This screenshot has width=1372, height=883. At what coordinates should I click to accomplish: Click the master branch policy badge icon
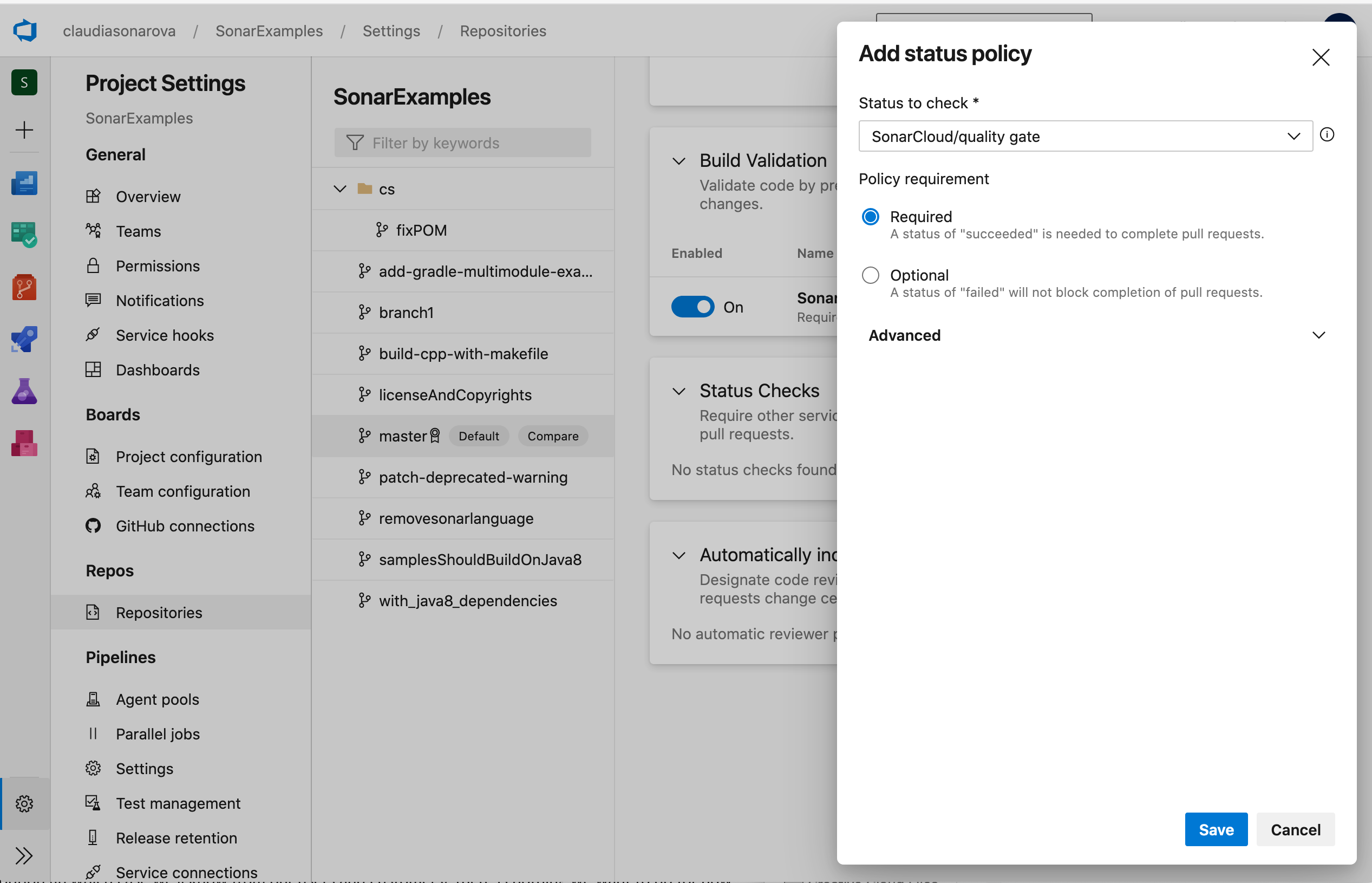[x=435, y=436]
